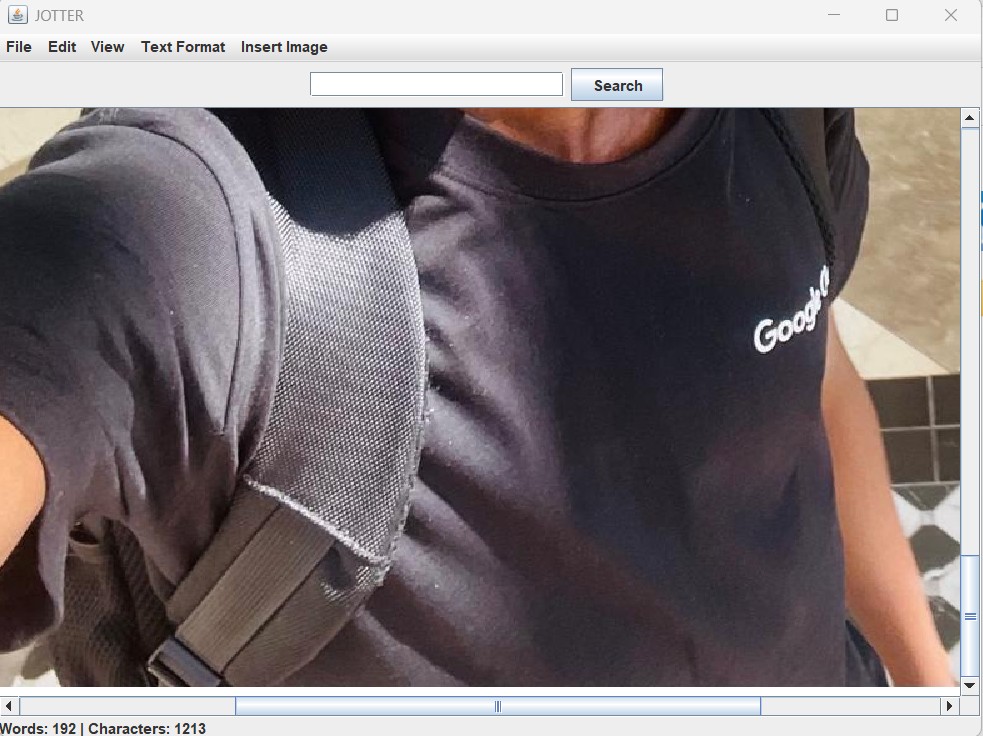Screen dimensions: 983x736
Task: Maximize the JOTTER window
Action: click(892, 15)
